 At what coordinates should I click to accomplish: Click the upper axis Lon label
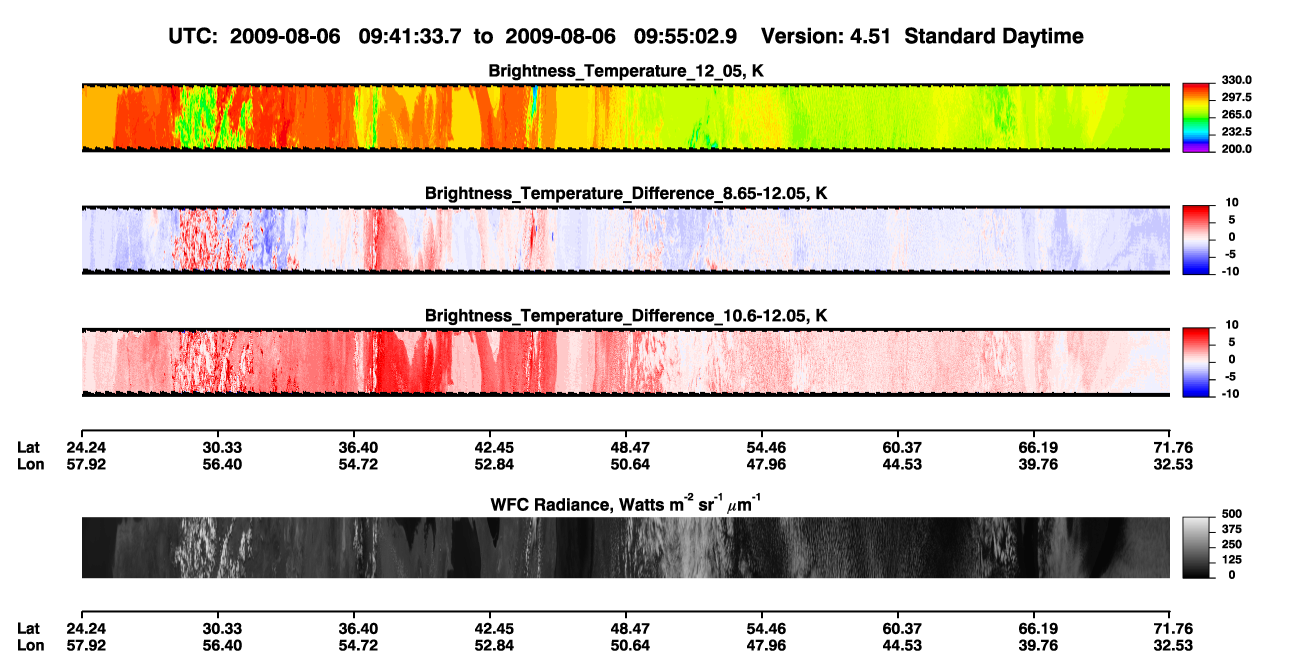click(x=30, y=464)
